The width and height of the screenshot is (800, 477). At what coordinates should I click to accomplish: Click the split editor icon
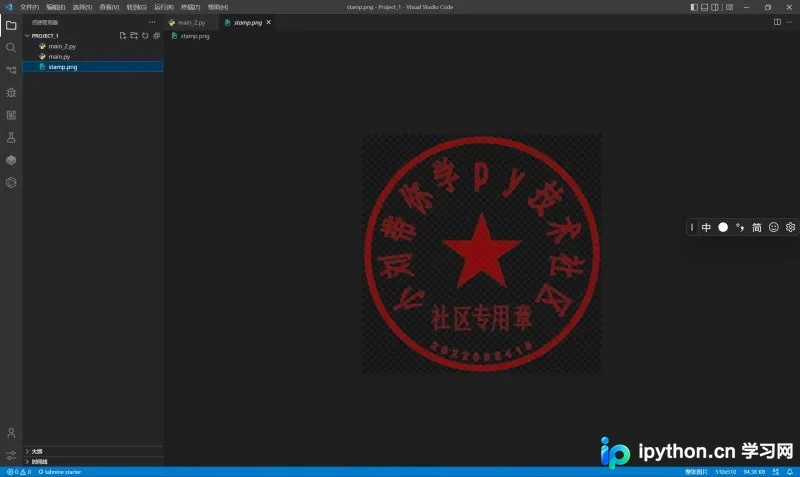777,22
